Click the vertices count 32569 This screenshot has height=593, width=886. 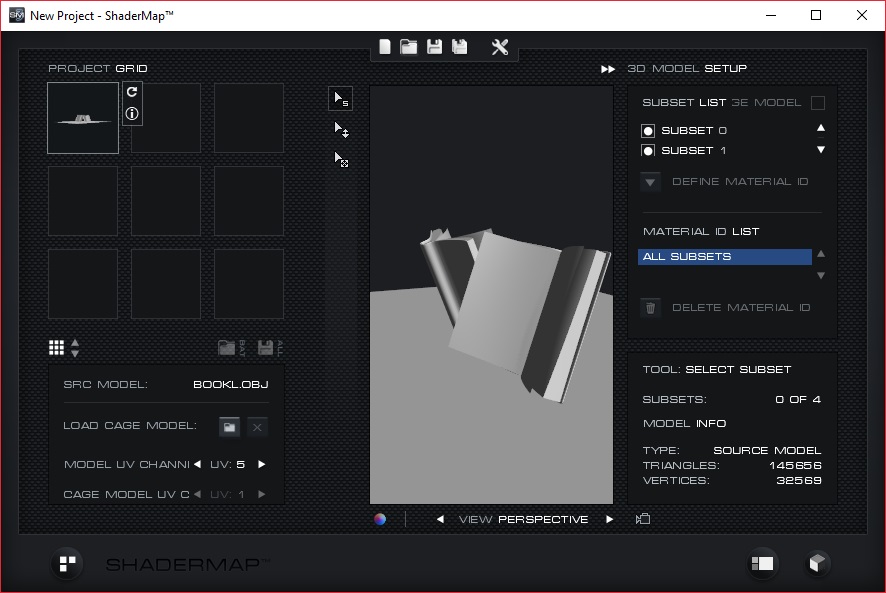click(x=798, y=481)
